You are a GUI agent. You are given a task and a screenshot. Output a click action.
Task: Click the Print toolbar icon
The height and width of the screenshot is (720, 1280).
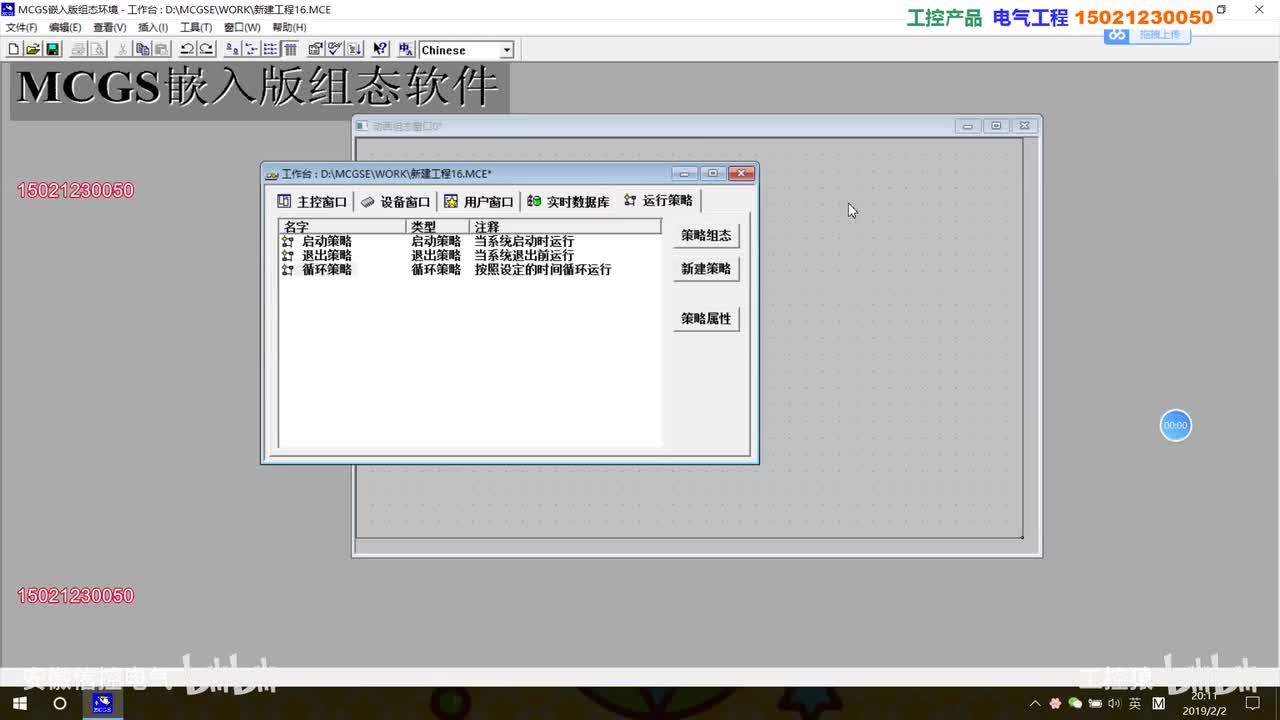click(79, 49)
